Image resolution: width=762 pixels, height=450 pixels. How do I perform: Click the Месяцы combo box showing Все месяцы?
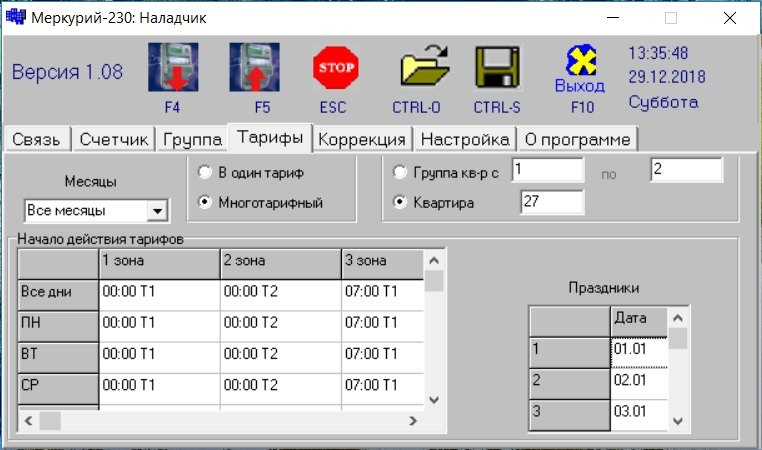[96, 211]
